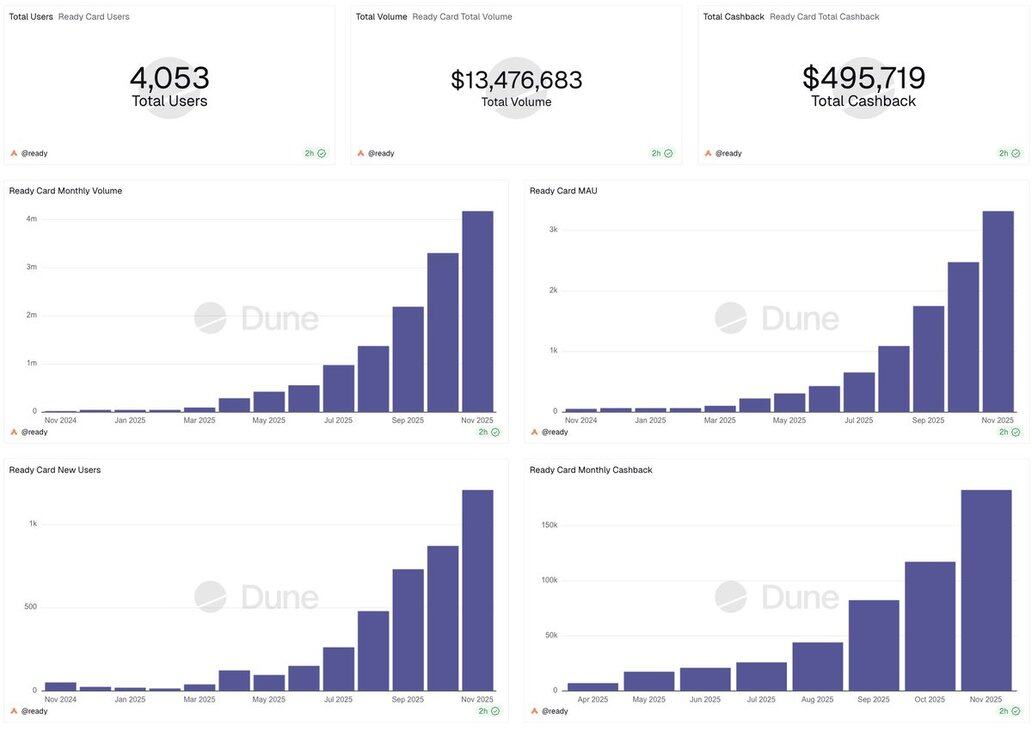The image size is (1032, 731).
Task: Open the @ready link under Monthly Cashback chart
Action: pos(555,711)
